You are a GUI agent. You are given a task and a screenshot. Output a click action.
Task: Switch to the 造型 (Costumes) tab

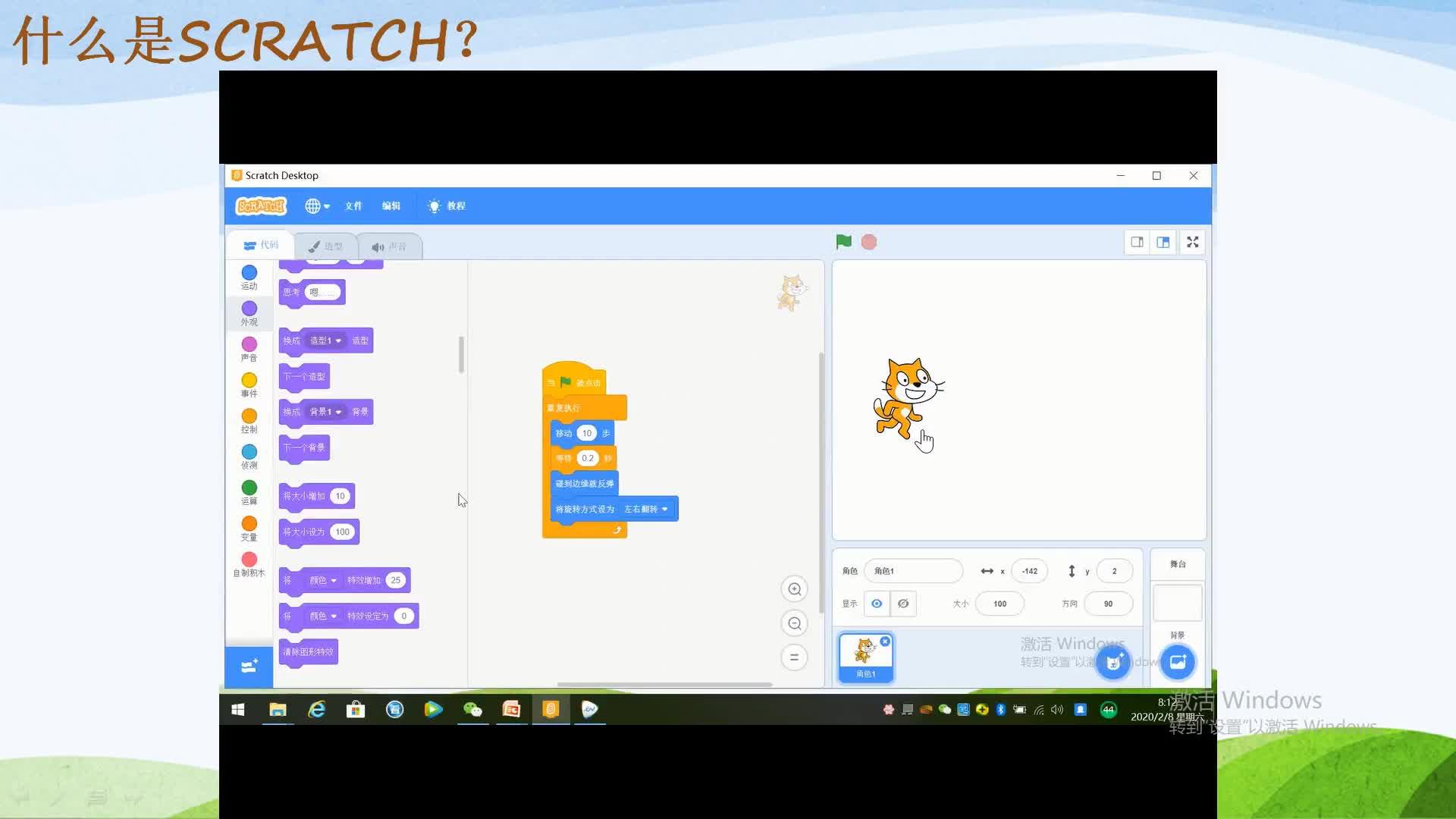pyautogui.click(x=325, y=246)
